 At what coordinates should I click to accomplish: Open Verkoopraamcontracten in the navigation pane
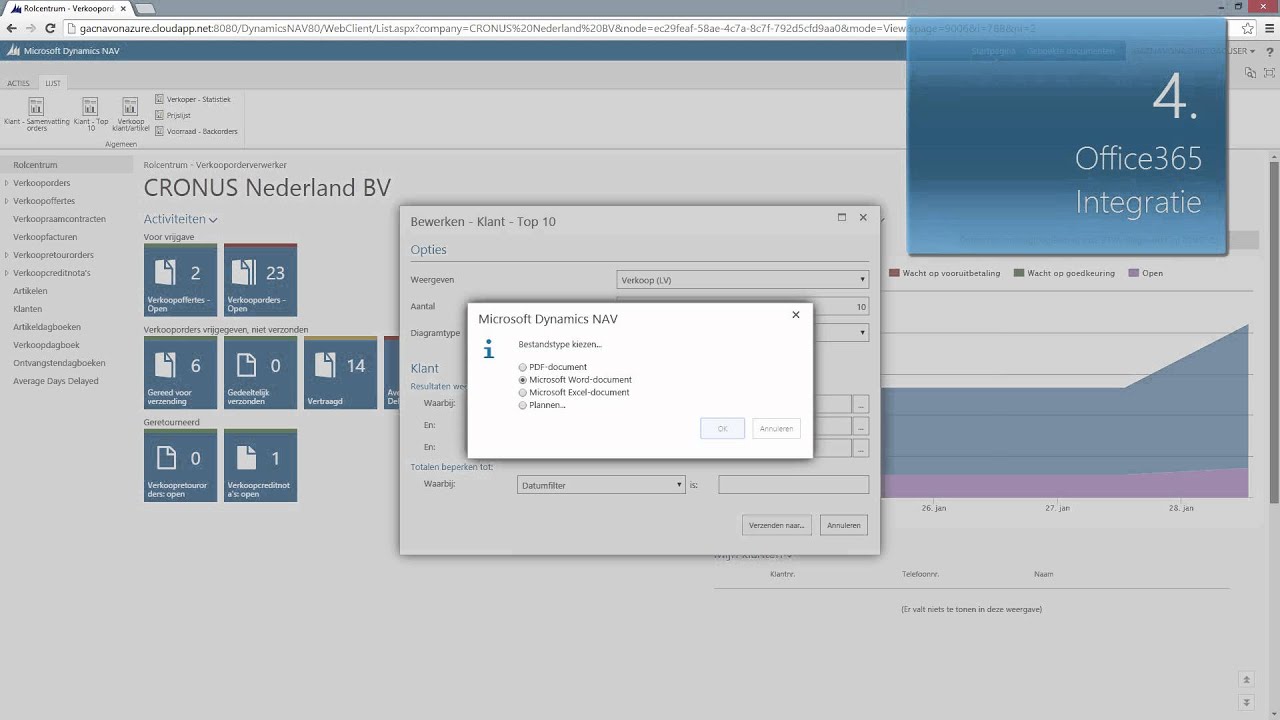59,219
